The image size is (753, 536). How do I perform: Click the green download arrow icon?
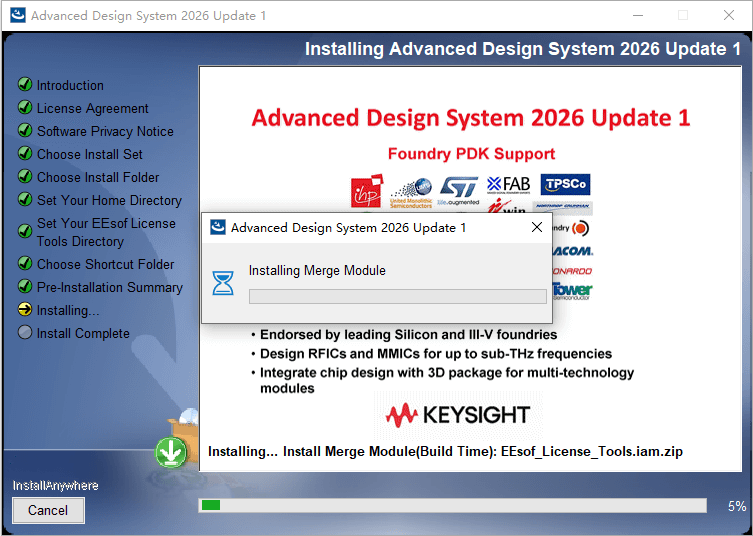[x=171, y=452]
